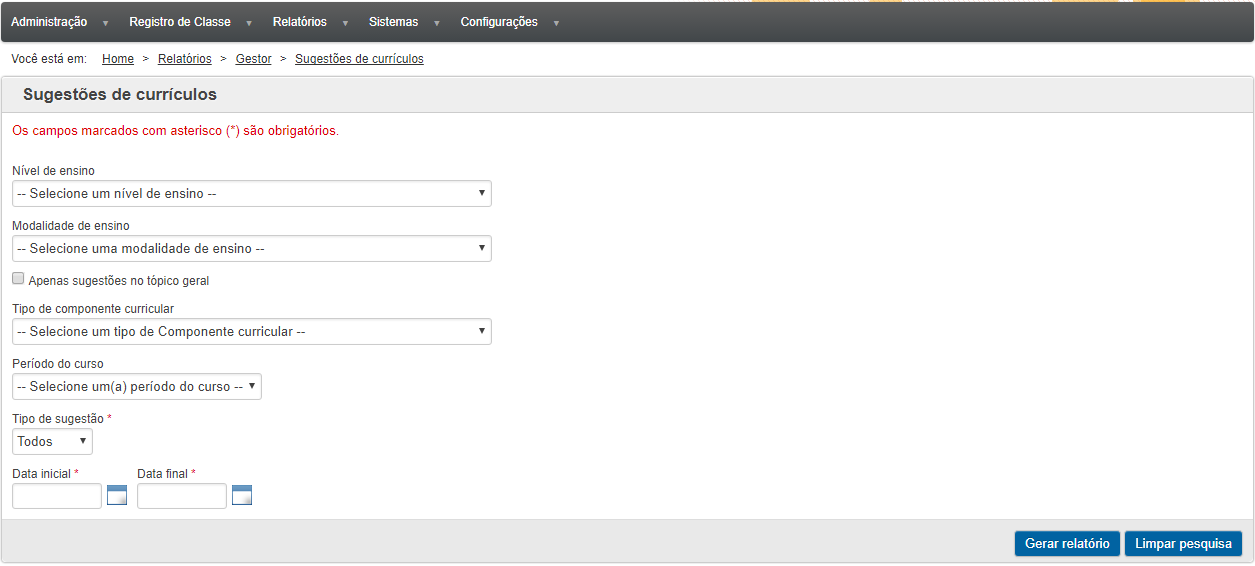Open the Data final calendar picker icon
The height and width of the screenshot is (566, 1255).
tap(242, 495)
